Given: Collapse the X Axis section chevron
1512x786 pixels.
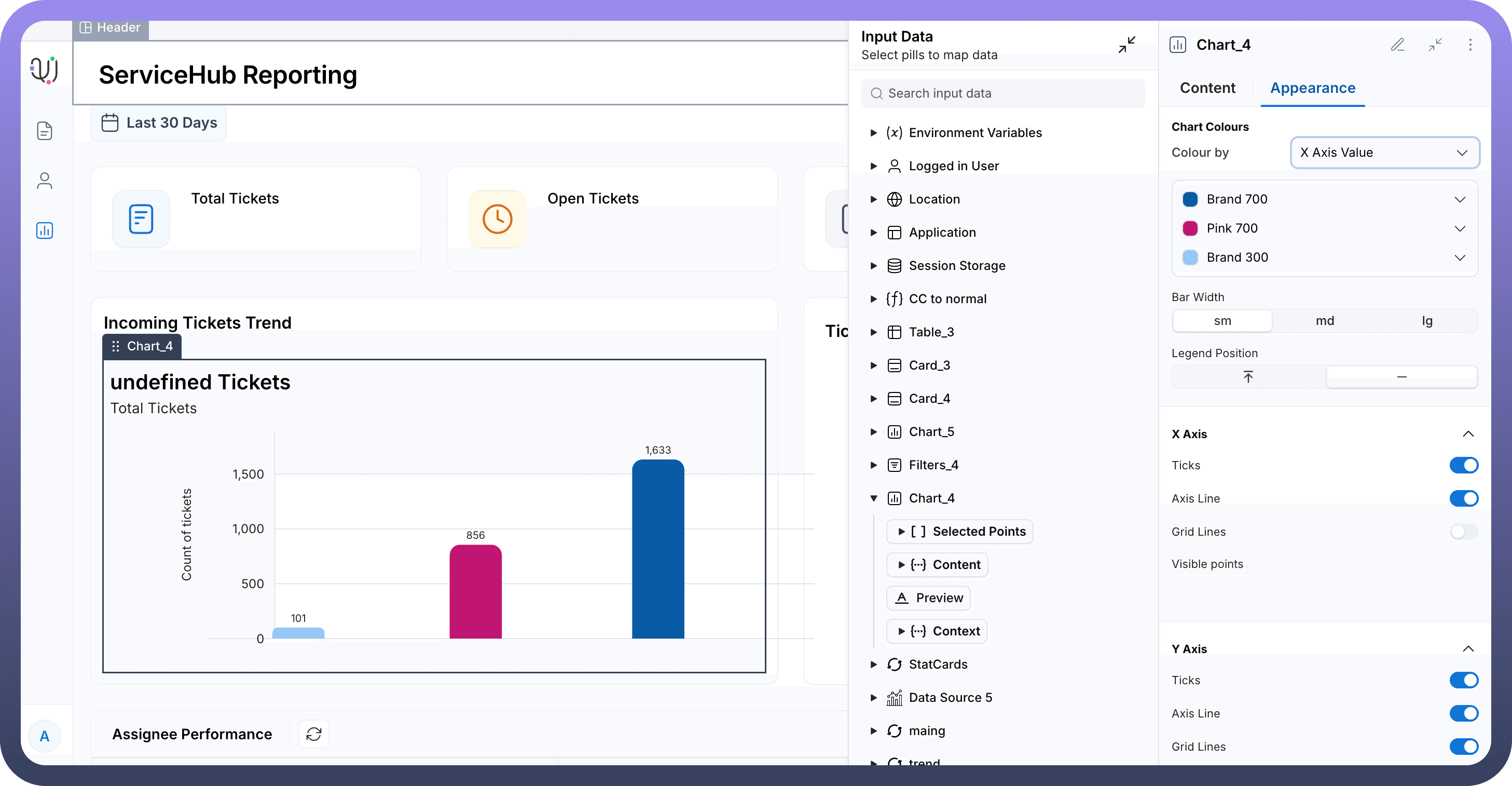Looking at the screenshot, I should [x=1467, y=434].
